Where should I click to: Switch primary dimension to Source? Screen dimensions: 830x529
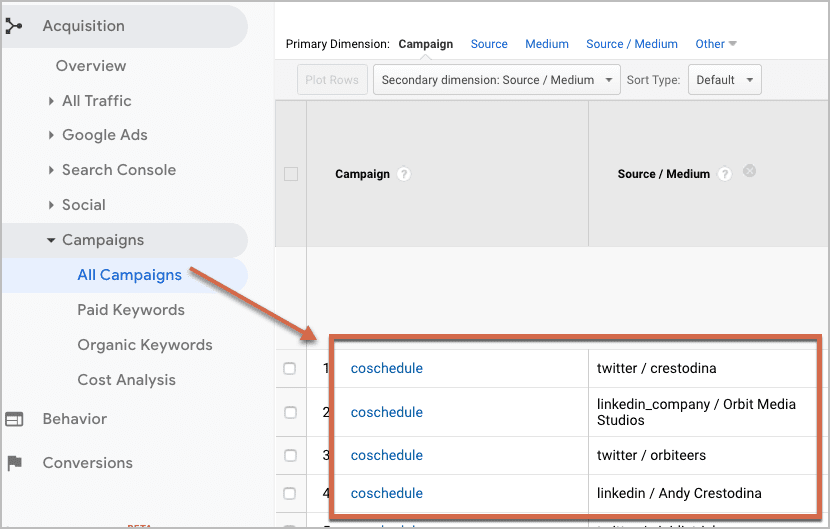[489, 44]
